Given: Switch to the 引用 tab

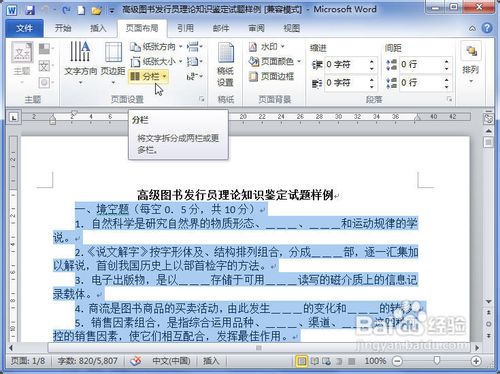Looking at the screenshot, I should pos(185,28).
